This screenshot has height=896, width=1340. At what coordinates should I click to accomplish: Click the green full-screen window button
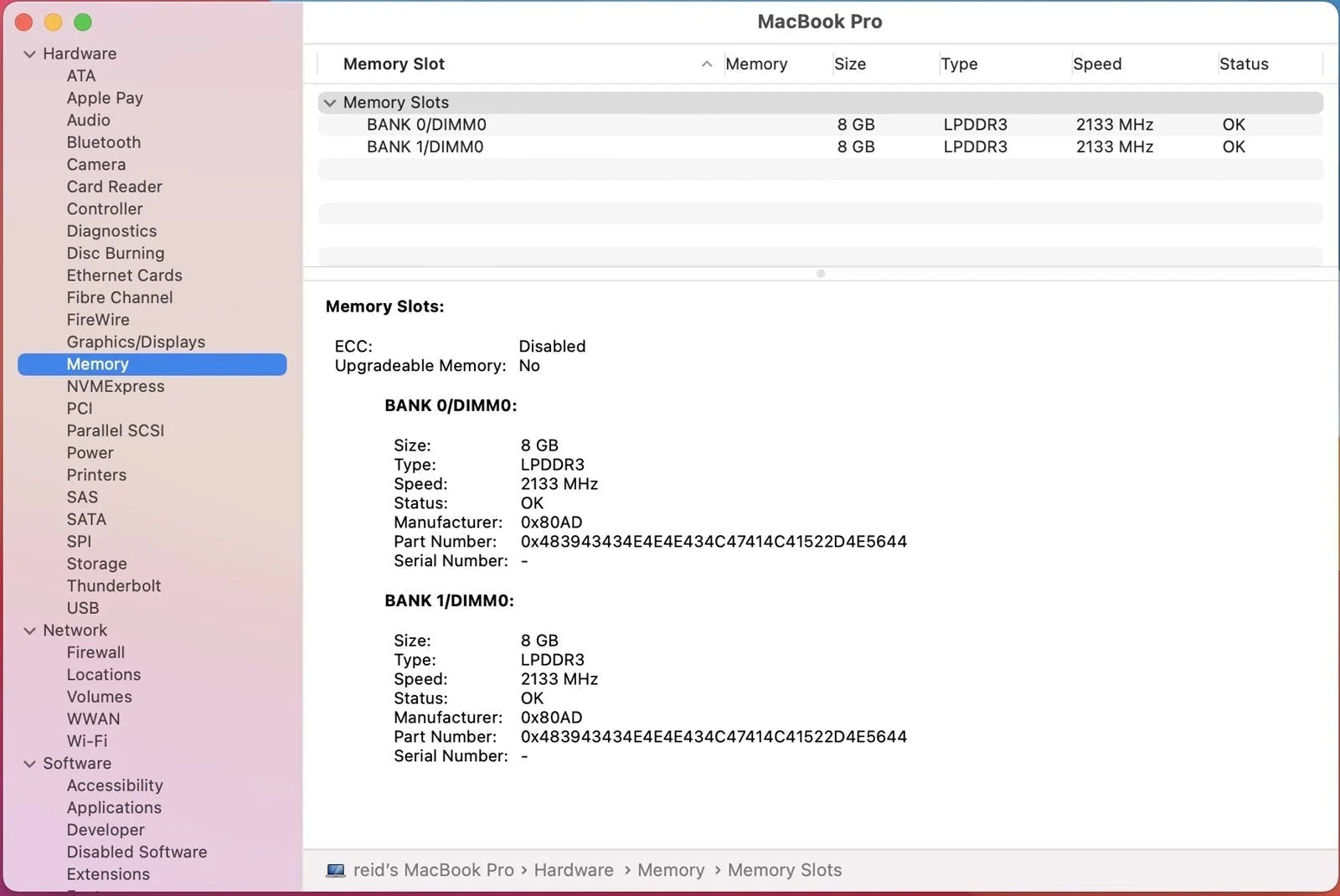pyautogui.click(x=83, y=23)
